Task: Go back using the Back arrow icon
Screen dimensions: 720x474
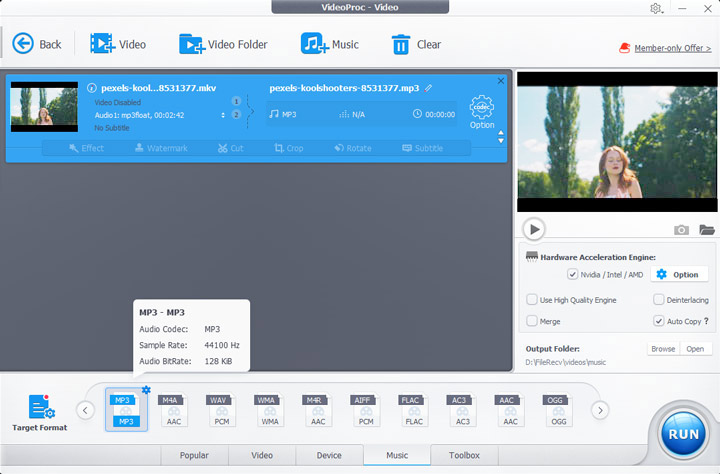Action: point(22,44)
